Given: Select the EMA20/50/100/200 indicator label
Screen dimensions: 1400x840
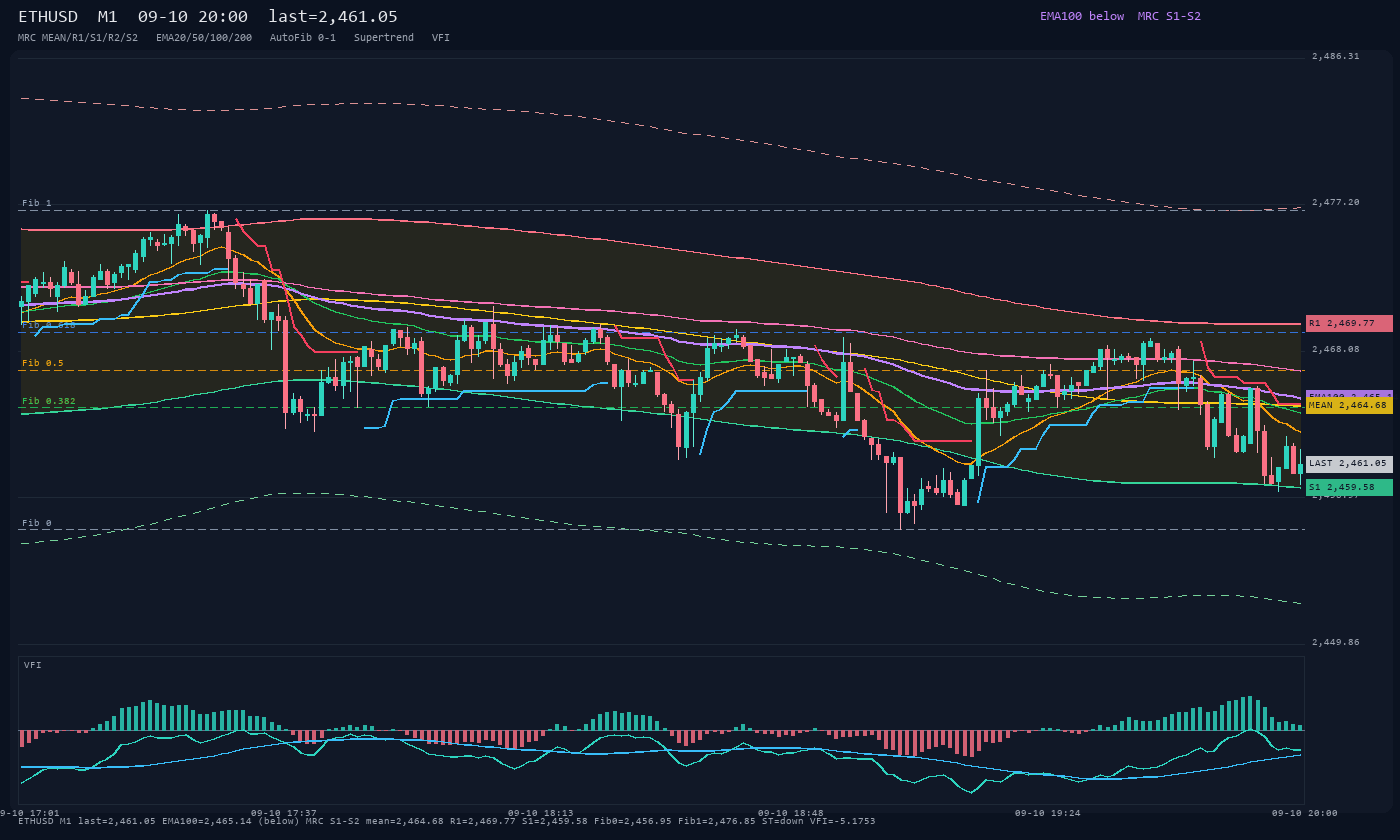Looking at the screenshot, I should [204, 38].
